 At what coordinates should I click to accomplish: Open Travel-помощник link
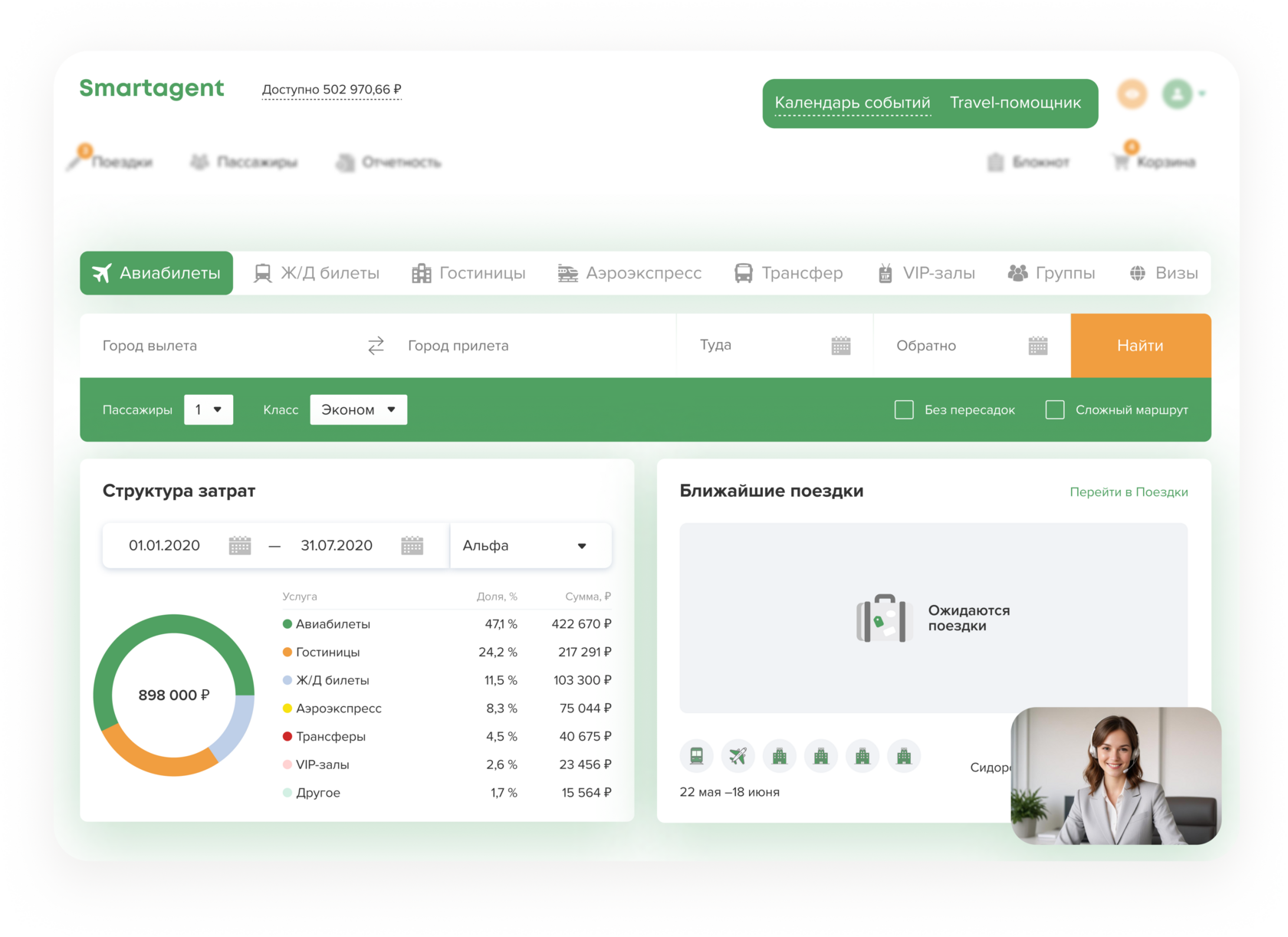point(1015,103)
